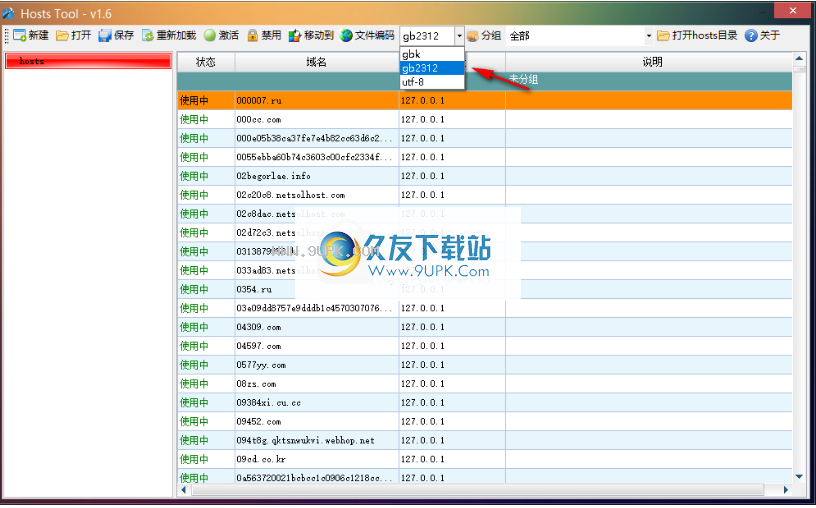
Task: Sort by the 状态 column header
Action: point(206,62)
